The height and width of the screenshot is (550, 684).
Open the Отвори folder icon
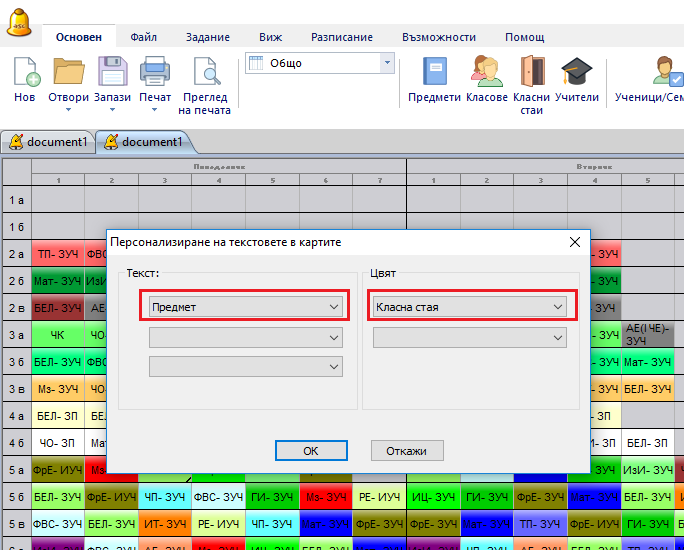click(x=68, y=74)
